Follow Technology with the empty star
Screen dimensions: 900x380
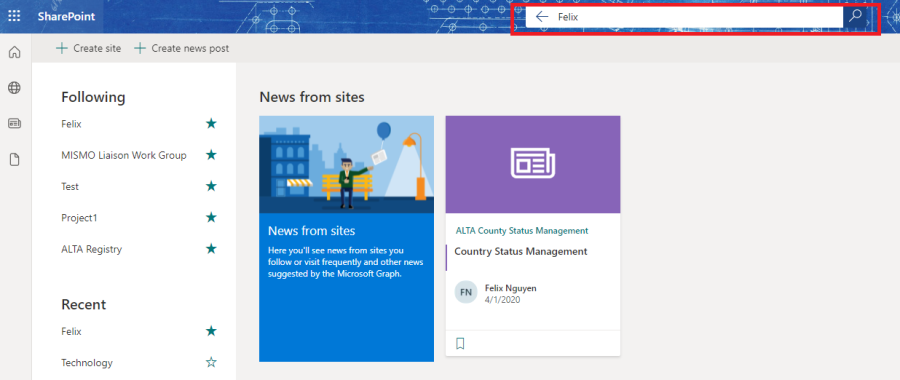click(211, 363)
